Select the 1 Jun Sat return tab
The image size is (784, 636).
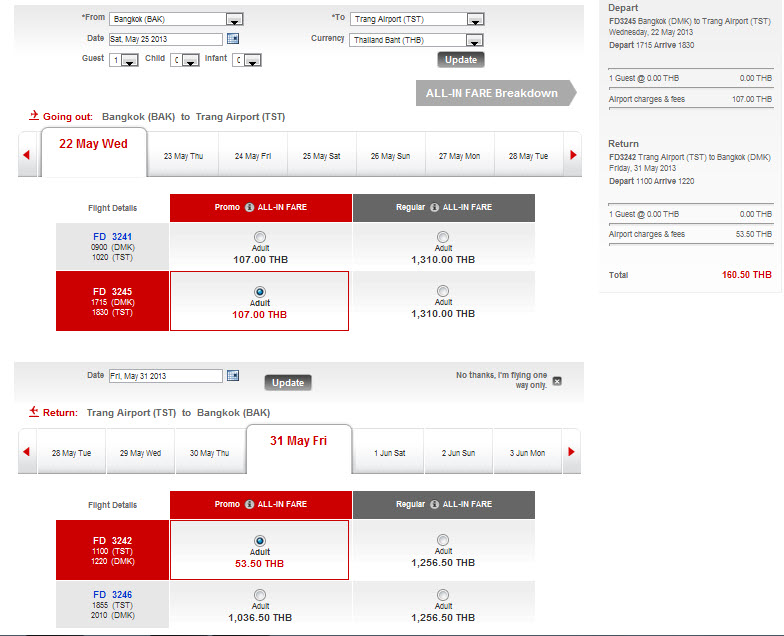[390, 452]
